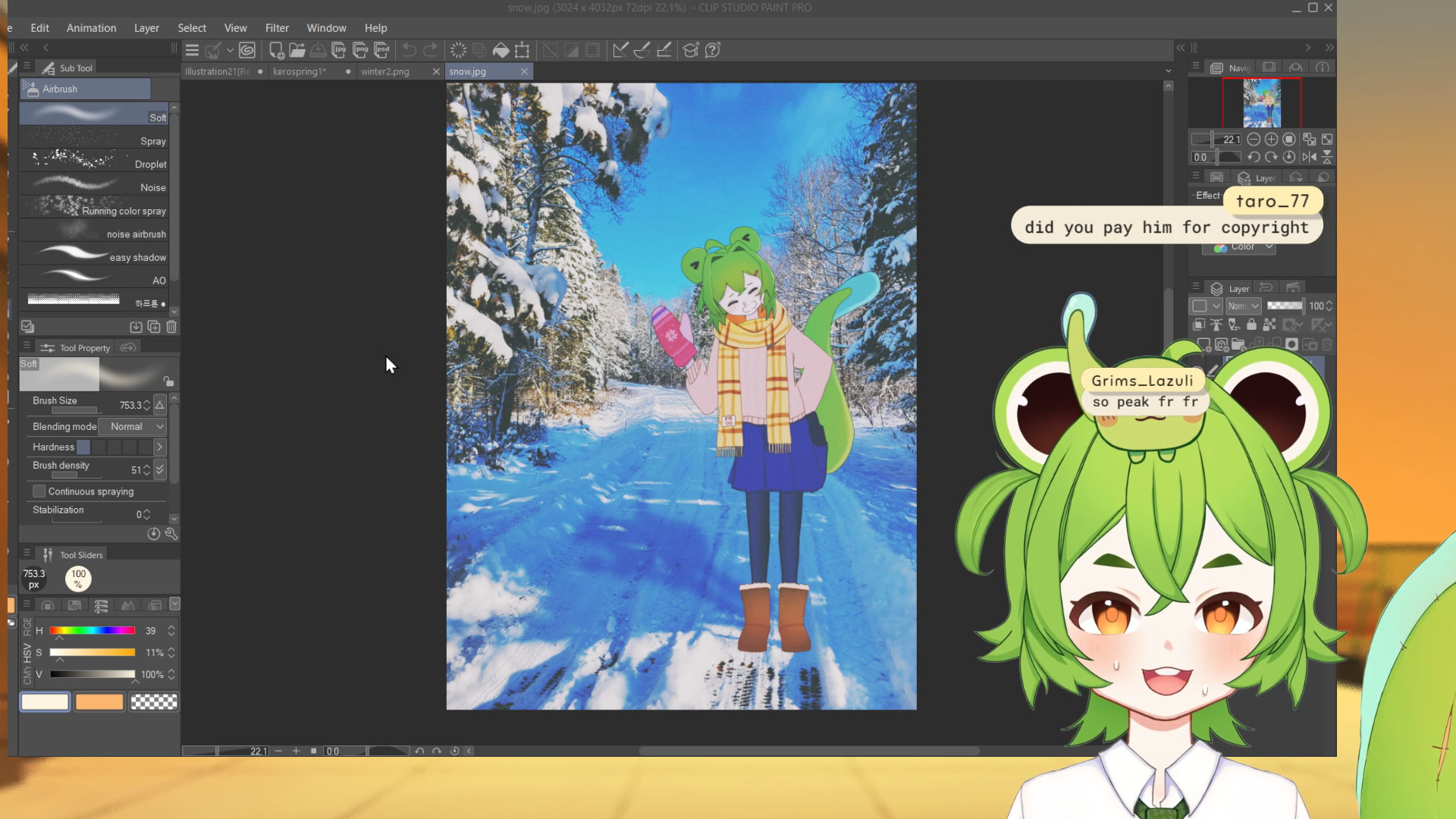Enable Continuous spraying checkbox
Viewport: 1456px width, 819px height.
(x=39, y=491)
